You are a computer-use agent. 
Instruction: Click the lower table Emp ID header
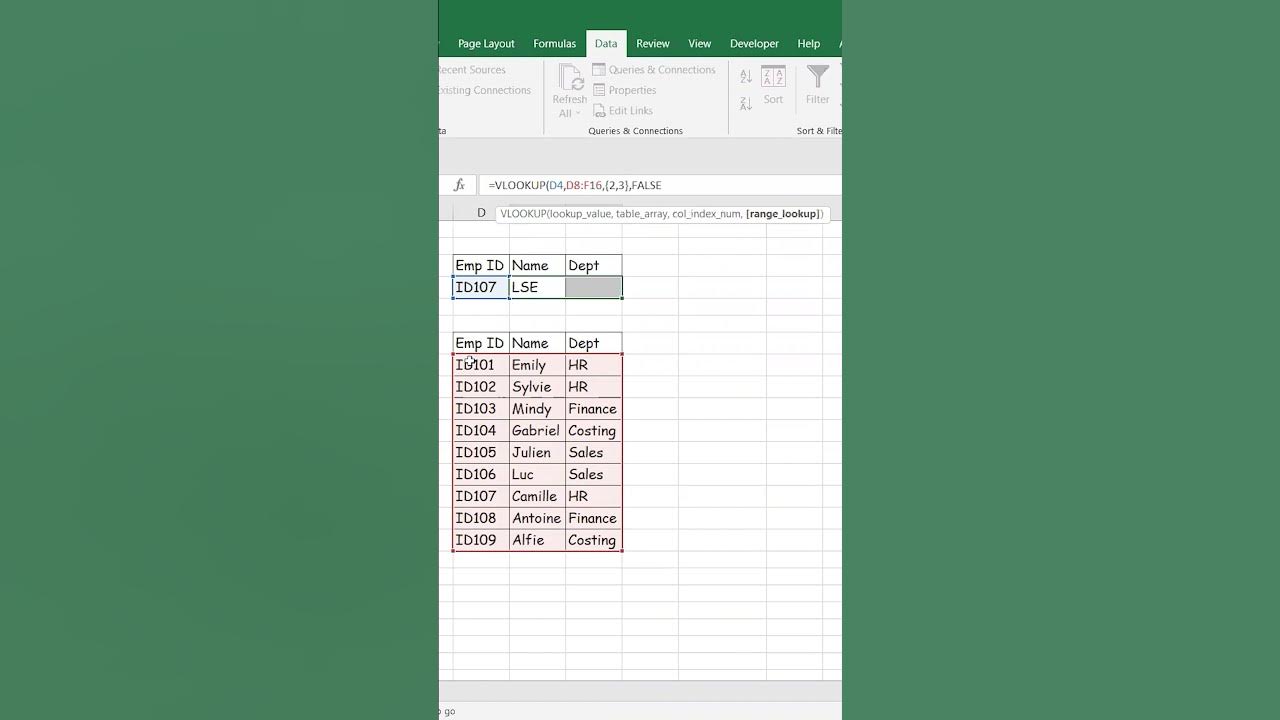point(481,344)
